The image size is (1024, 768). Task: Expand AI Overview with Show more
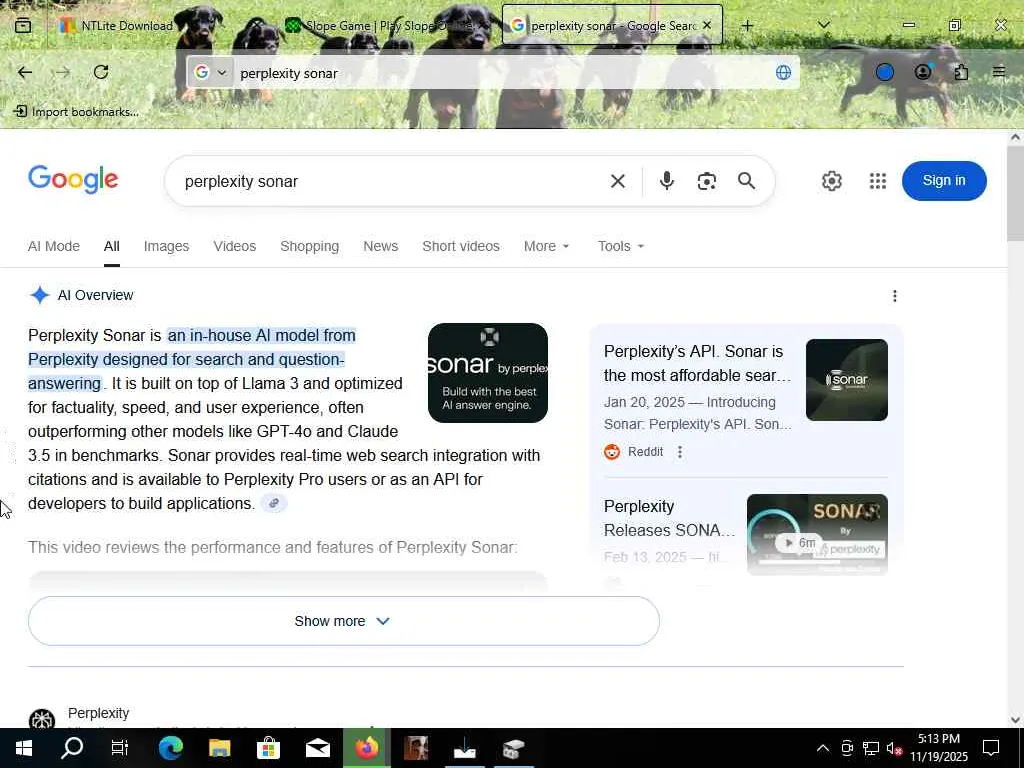pyautogui.click(x=344, y=621)
